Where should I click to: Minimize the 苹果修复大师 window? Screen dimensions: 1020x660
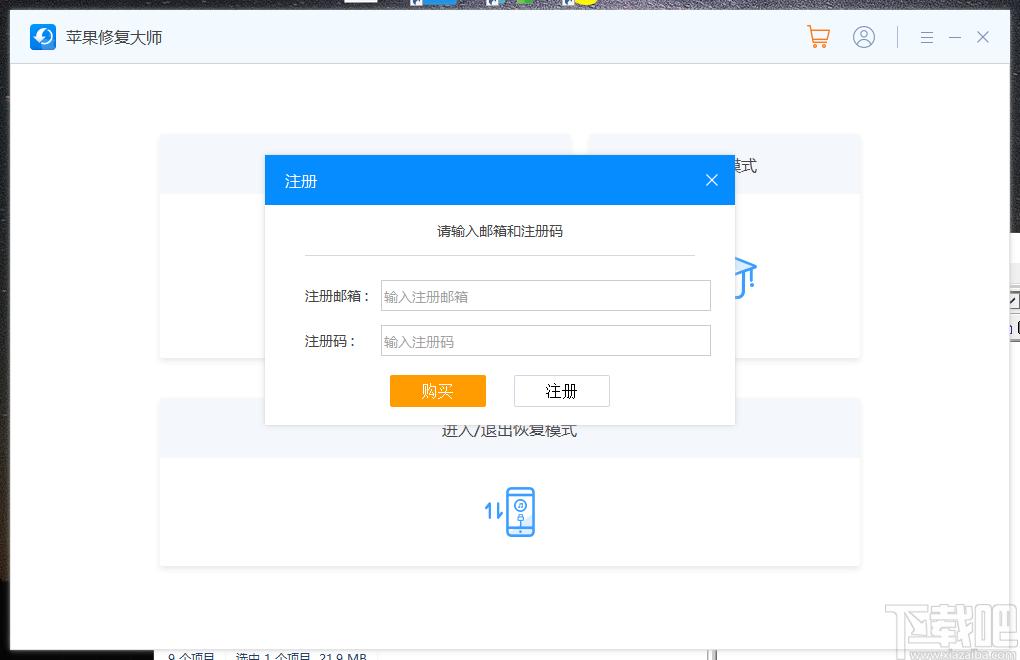point(955,37)
